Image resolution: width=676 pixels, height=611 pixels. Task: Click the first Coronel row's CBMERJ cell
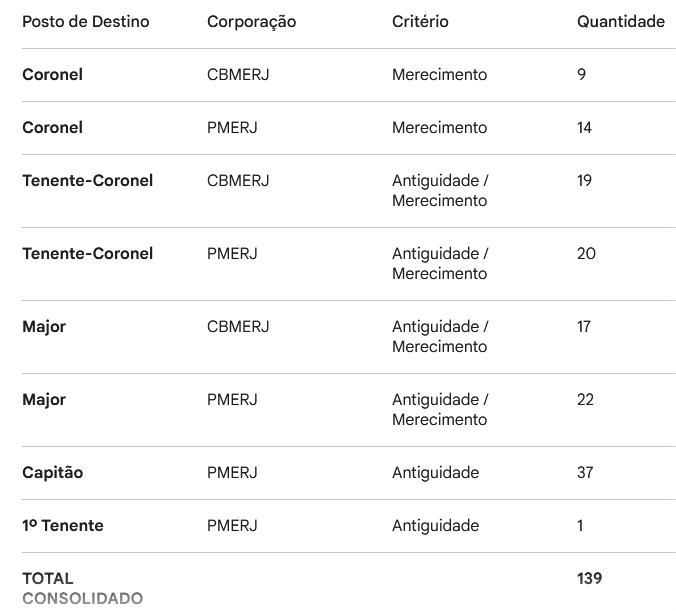point(238,74)
